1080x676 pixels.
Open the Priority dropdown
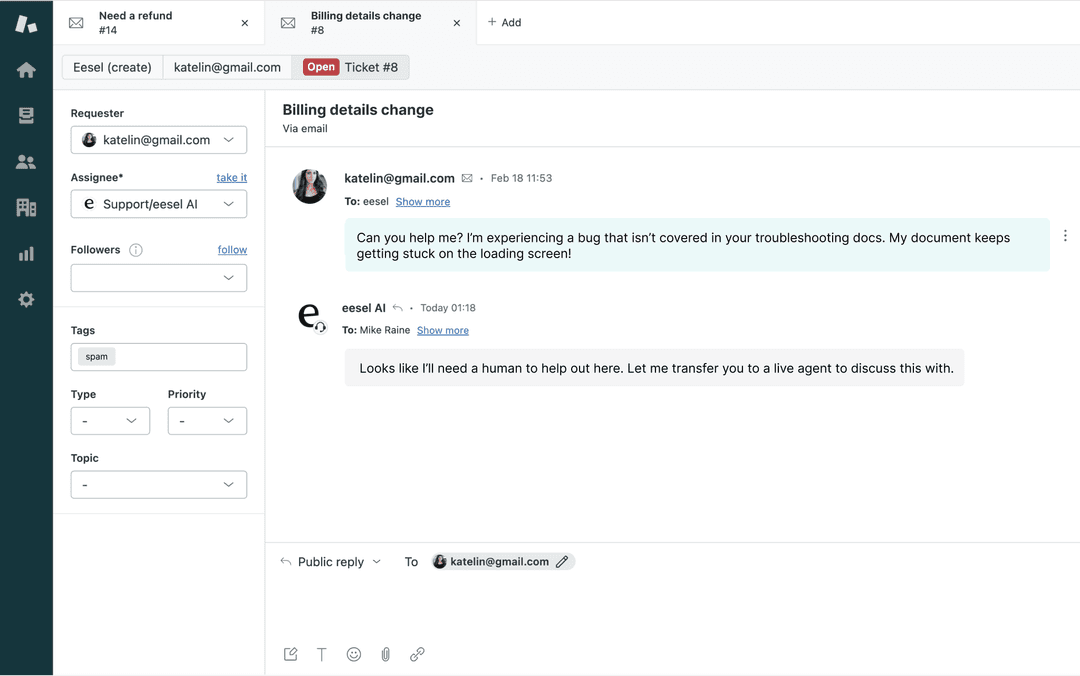click(x=207, y=420)
